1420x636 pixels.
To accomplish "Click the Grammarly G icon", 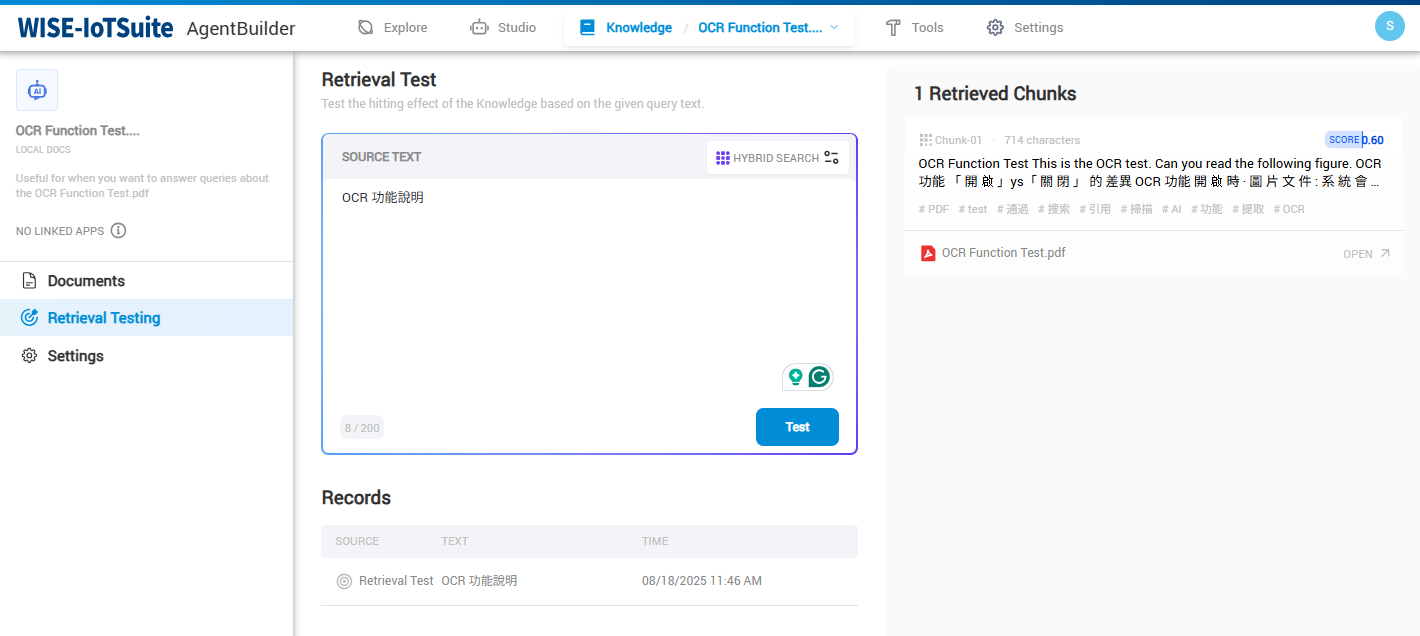I will 820,377.
